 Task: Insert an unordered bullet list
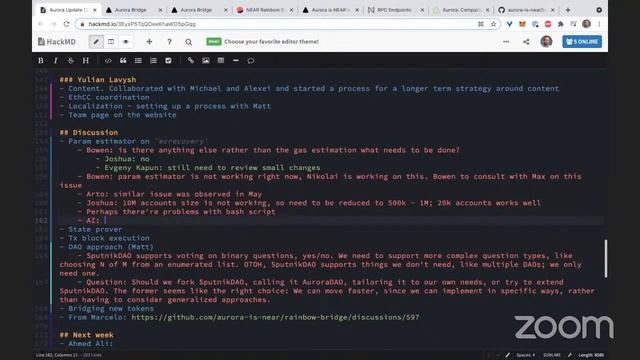(138, 60)
